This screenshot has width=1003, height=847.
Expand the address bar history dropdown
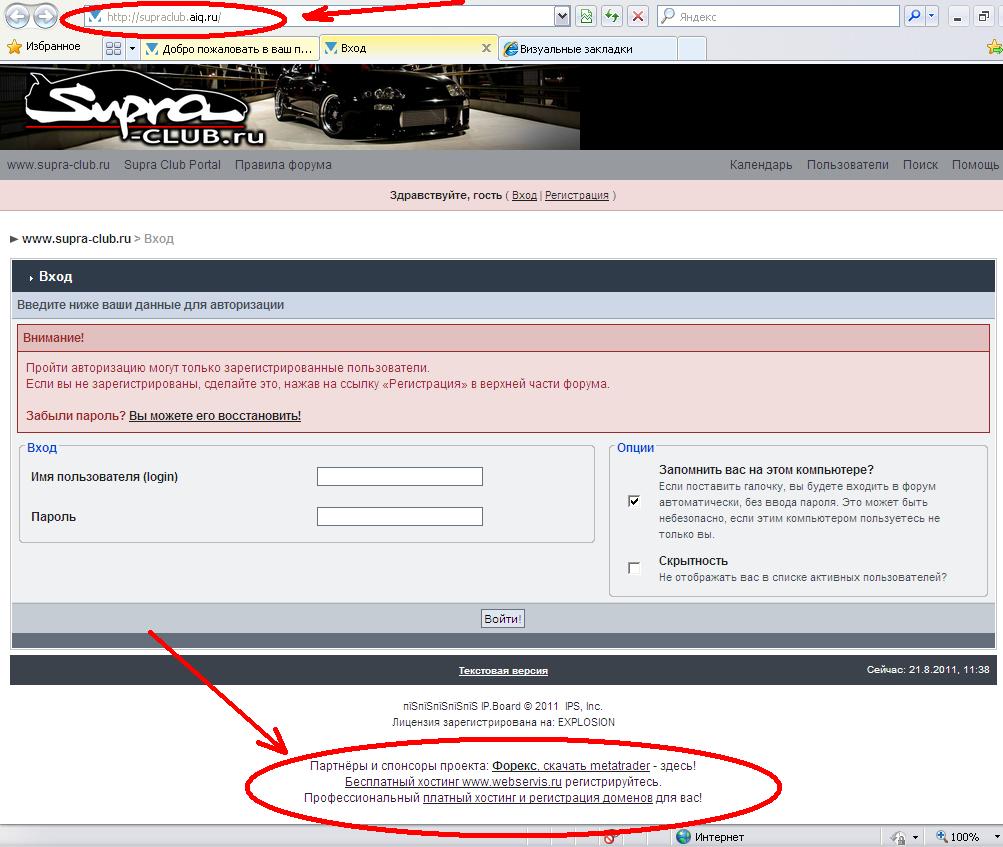click(x=561, y=17)
